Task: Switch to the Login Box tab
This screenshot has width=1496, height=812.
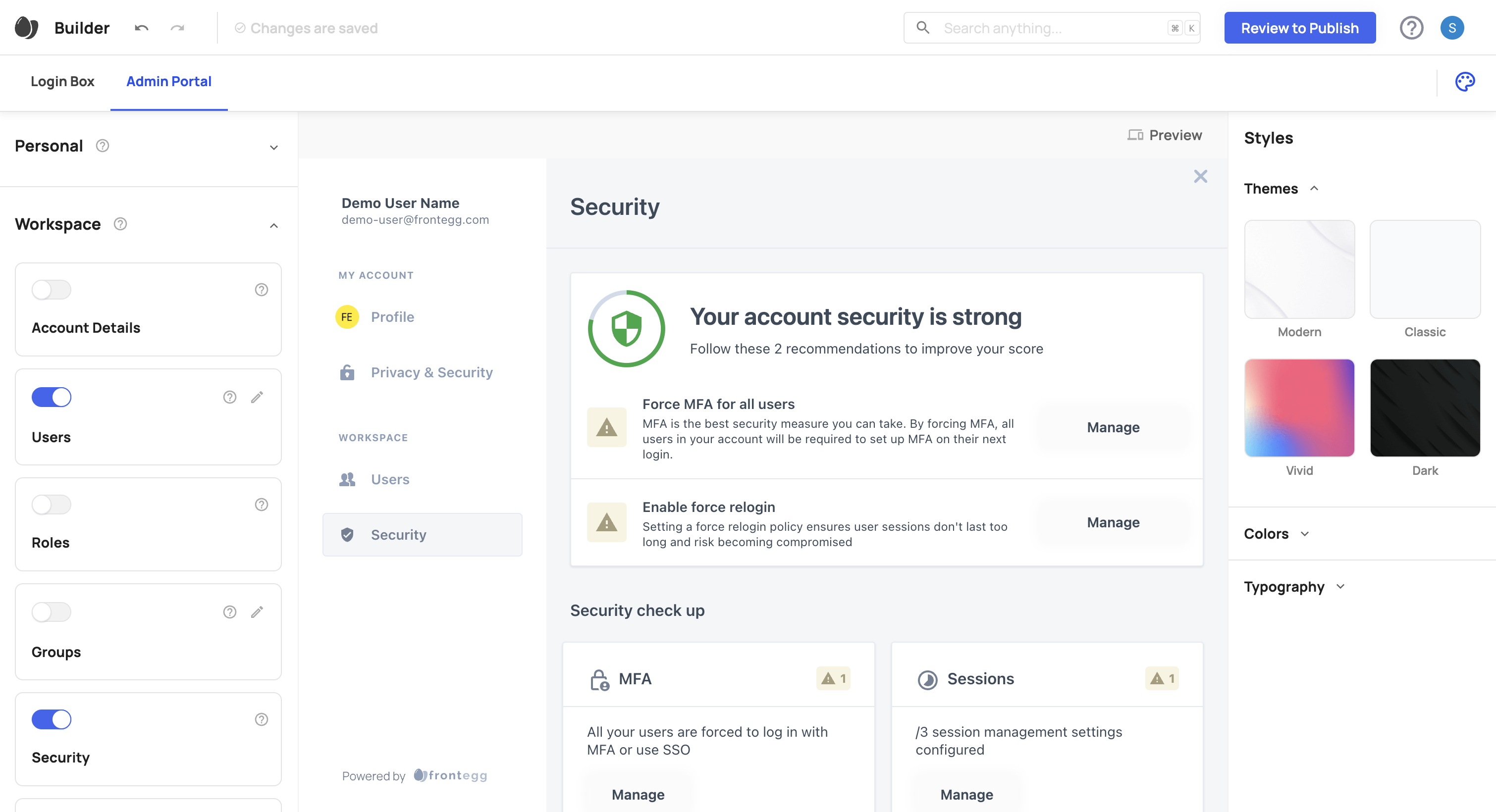Action: (62, 82)
